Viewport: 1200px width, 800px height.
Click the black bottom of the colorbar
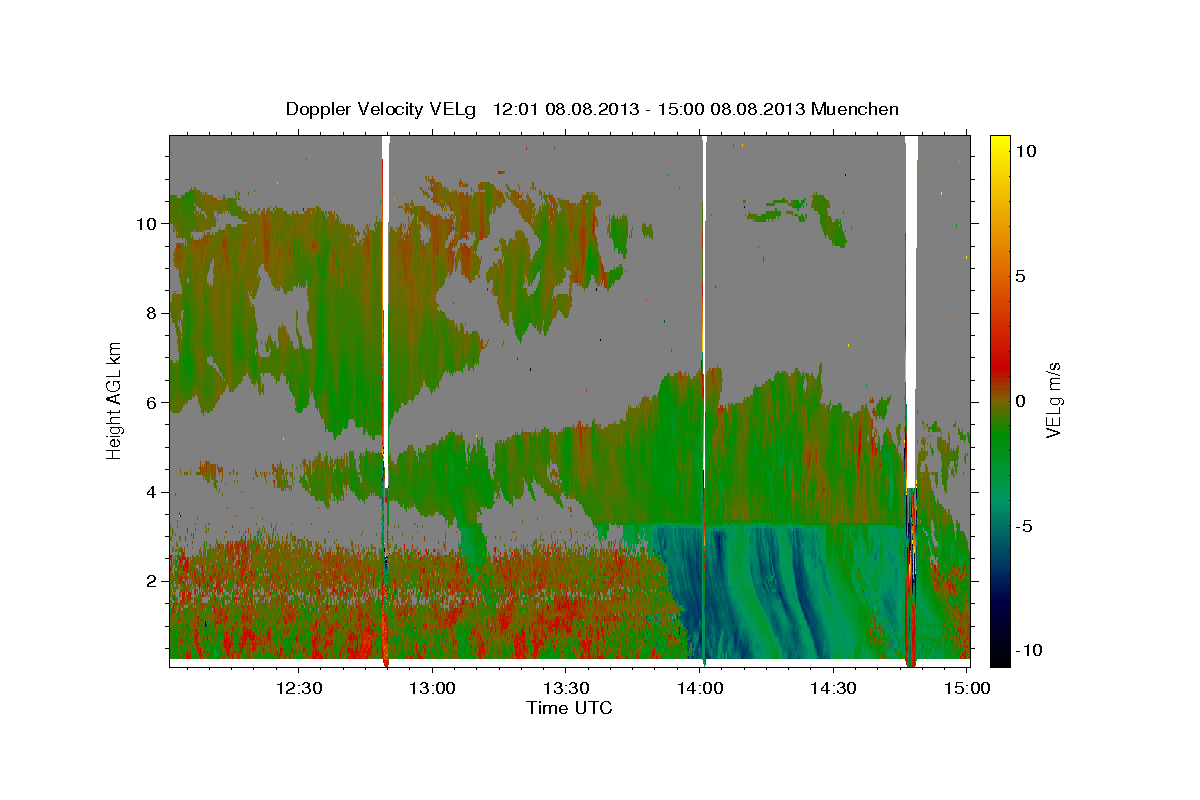point(1000,655)
